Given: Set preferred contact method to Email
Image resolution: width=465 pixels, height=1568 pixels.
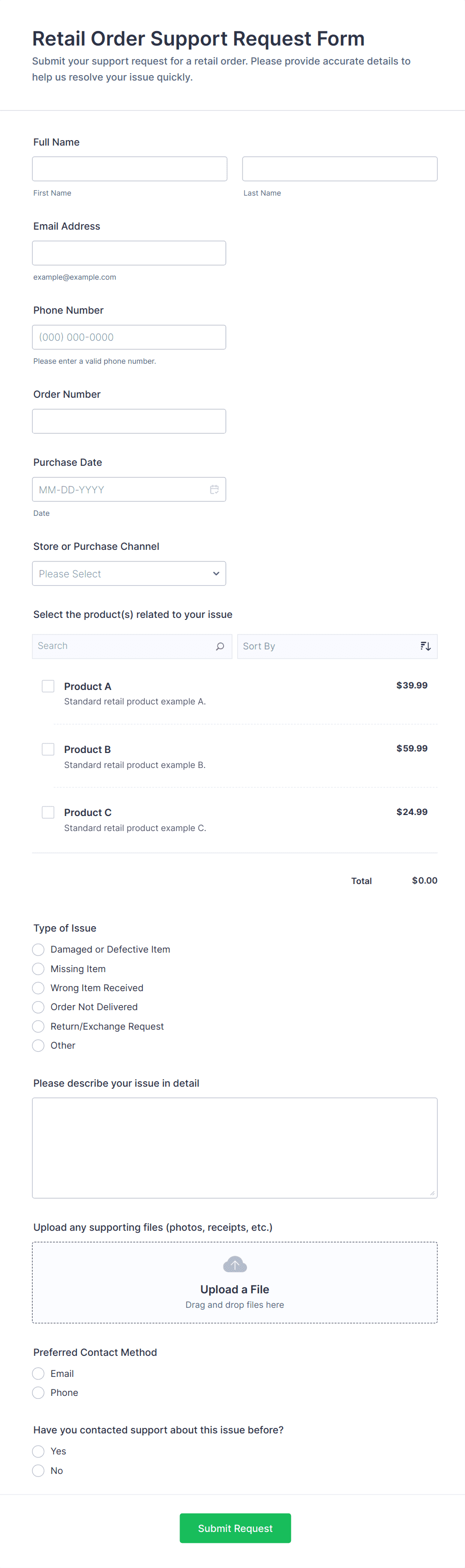Looking at the screenshot, I should (38, 1373).
